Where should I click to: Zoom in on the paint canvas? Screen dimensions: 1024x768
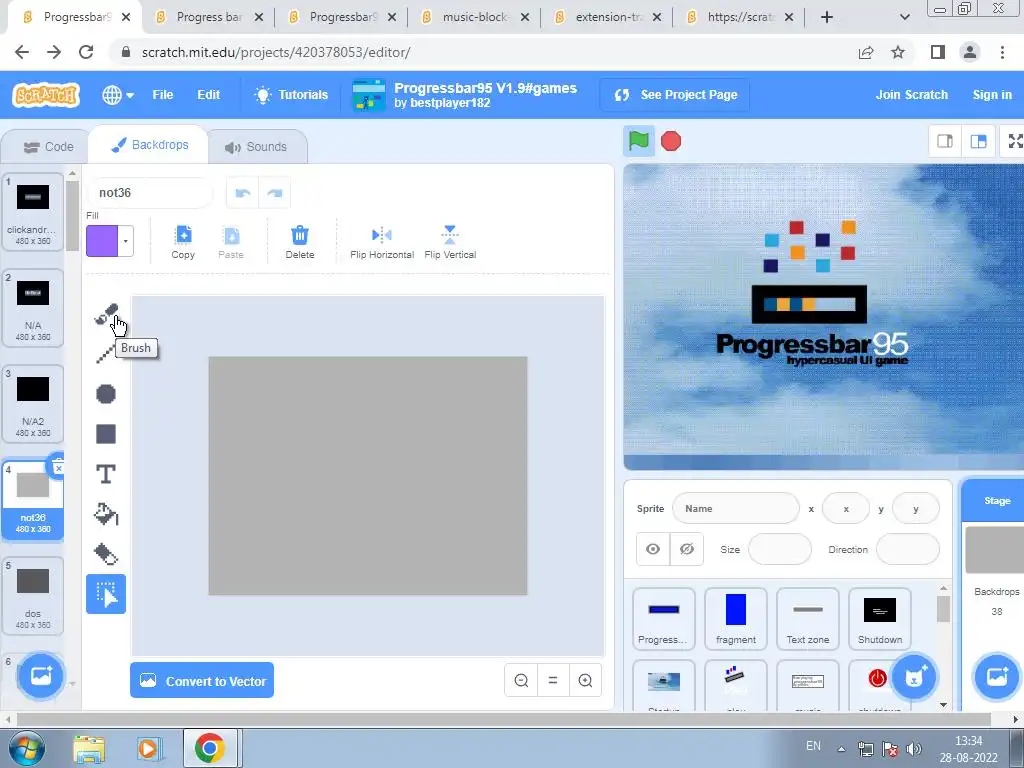[585, 680]
